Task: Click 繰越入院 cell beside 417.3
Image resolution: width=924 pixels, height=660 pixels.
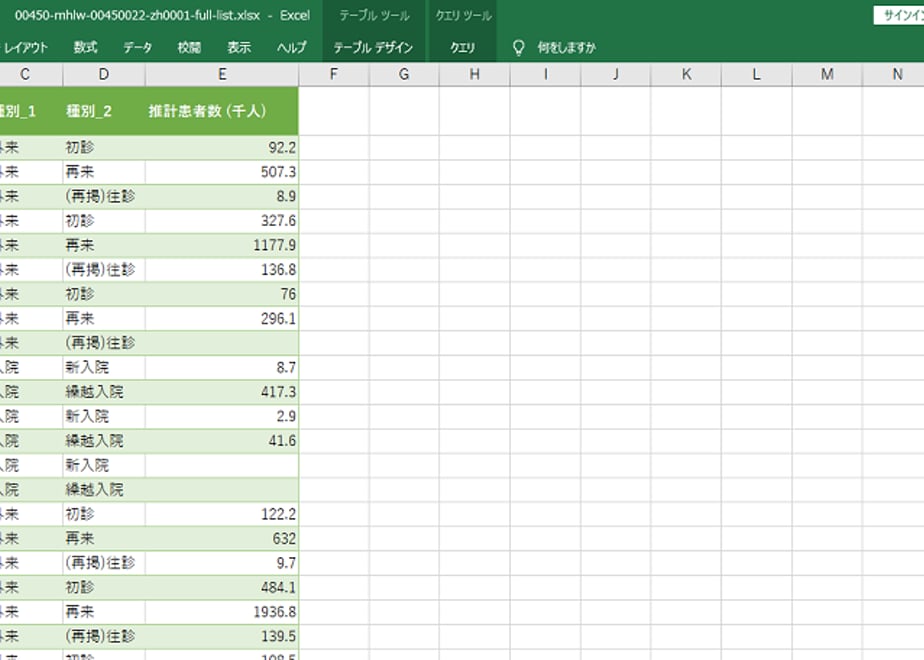Action: [104, 392]
